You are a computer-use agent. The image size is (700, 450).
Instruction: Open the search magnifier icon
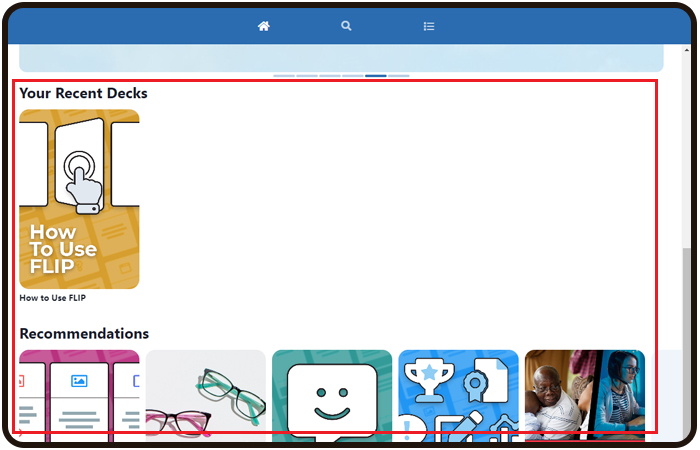click(x=346, y=26)
